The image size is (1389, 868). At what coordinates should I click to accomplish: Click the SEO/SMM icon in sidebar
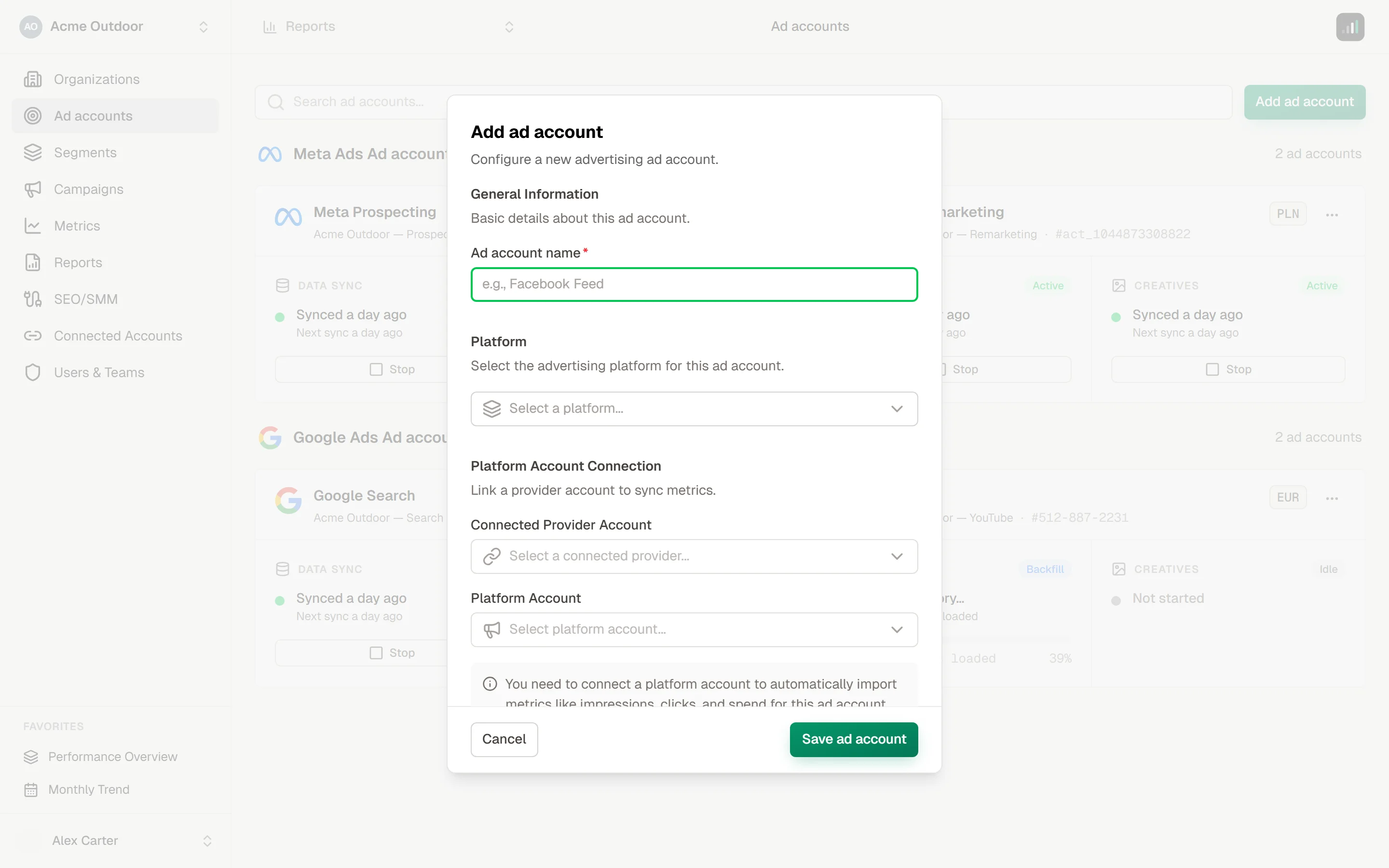point(33,299)
